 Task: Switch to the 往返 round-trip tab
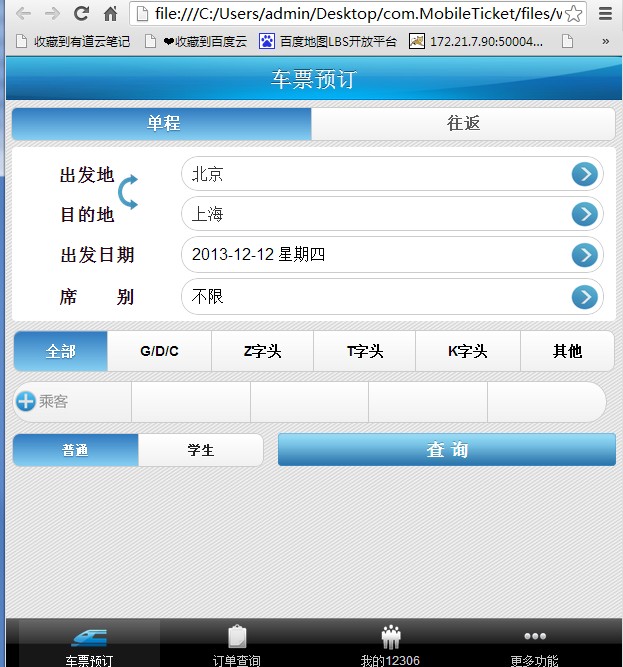coord(463,123)
